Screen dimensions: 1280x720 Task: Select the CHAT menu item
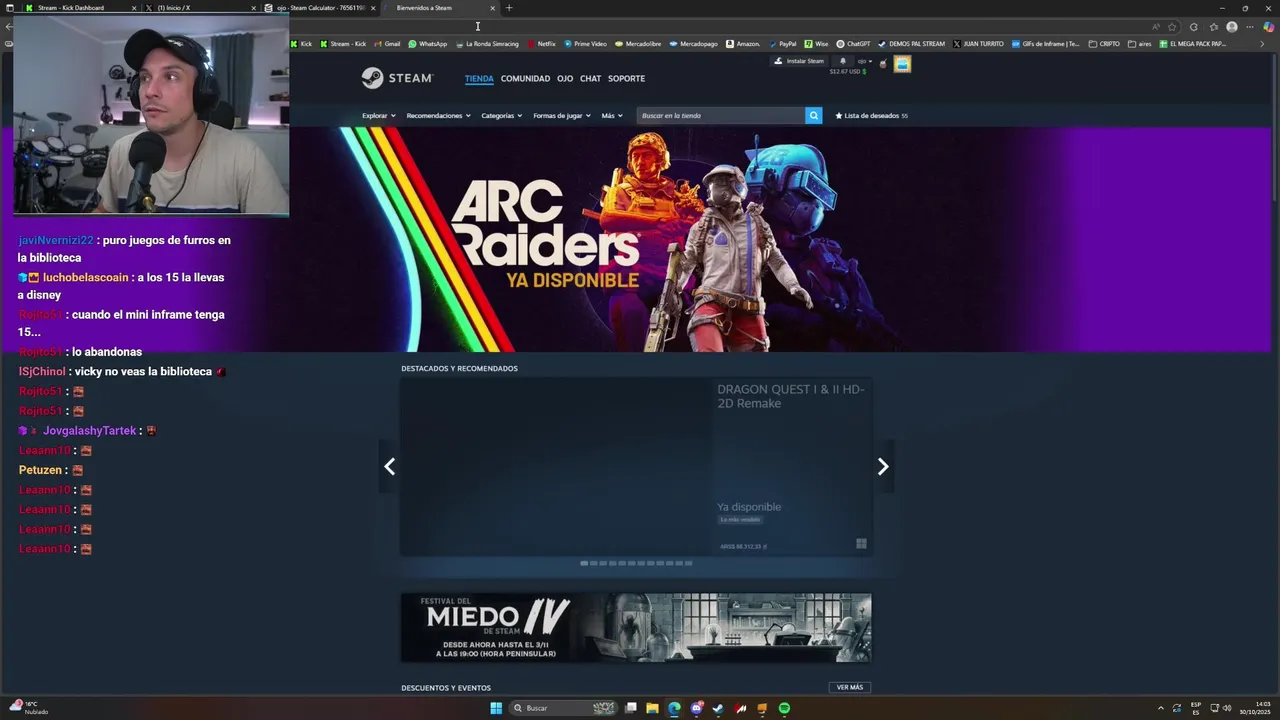[x=590, y=78]
